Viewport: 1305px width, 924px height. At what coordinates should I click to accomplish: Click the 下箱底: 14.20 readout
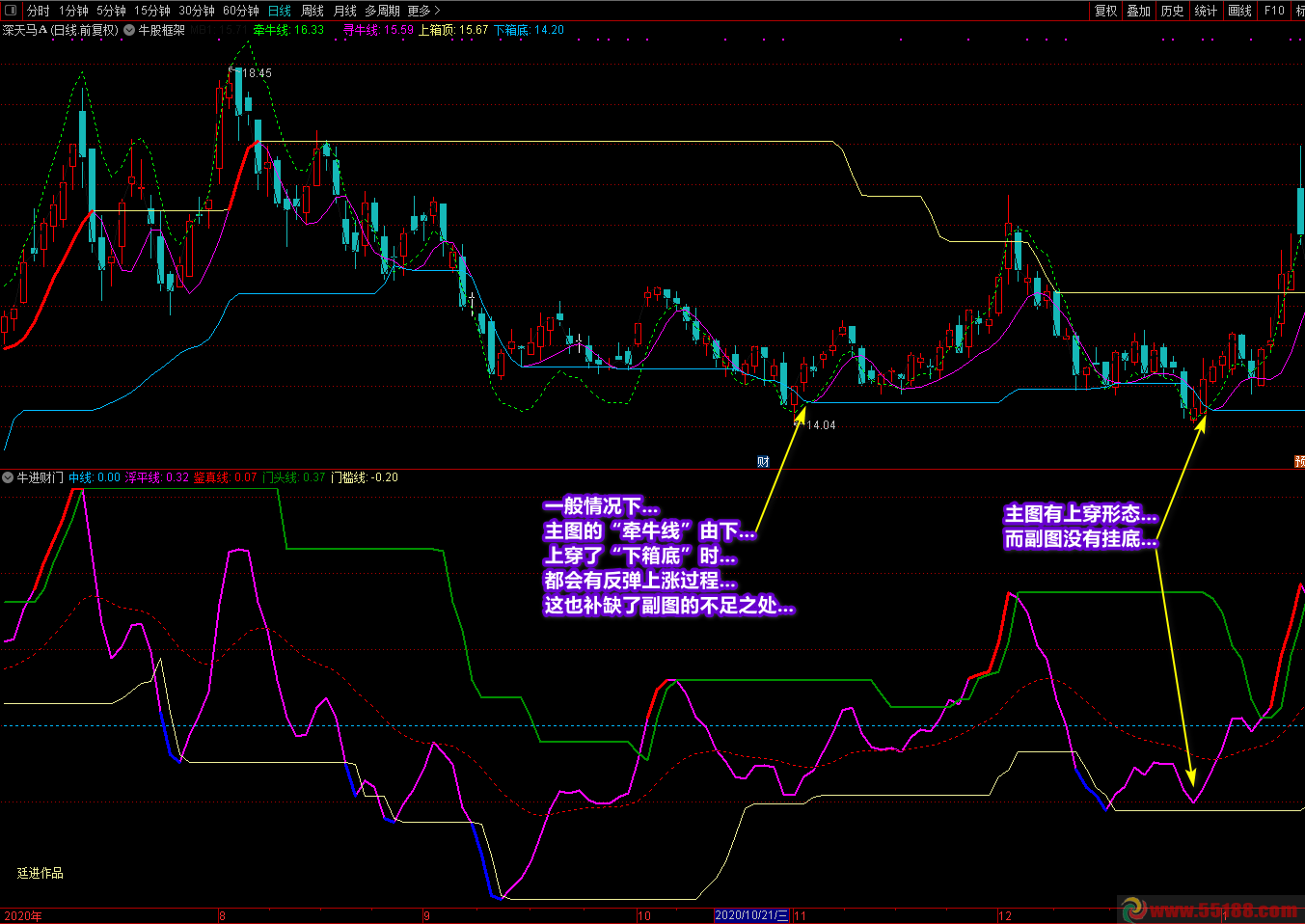tap(529, 30)
